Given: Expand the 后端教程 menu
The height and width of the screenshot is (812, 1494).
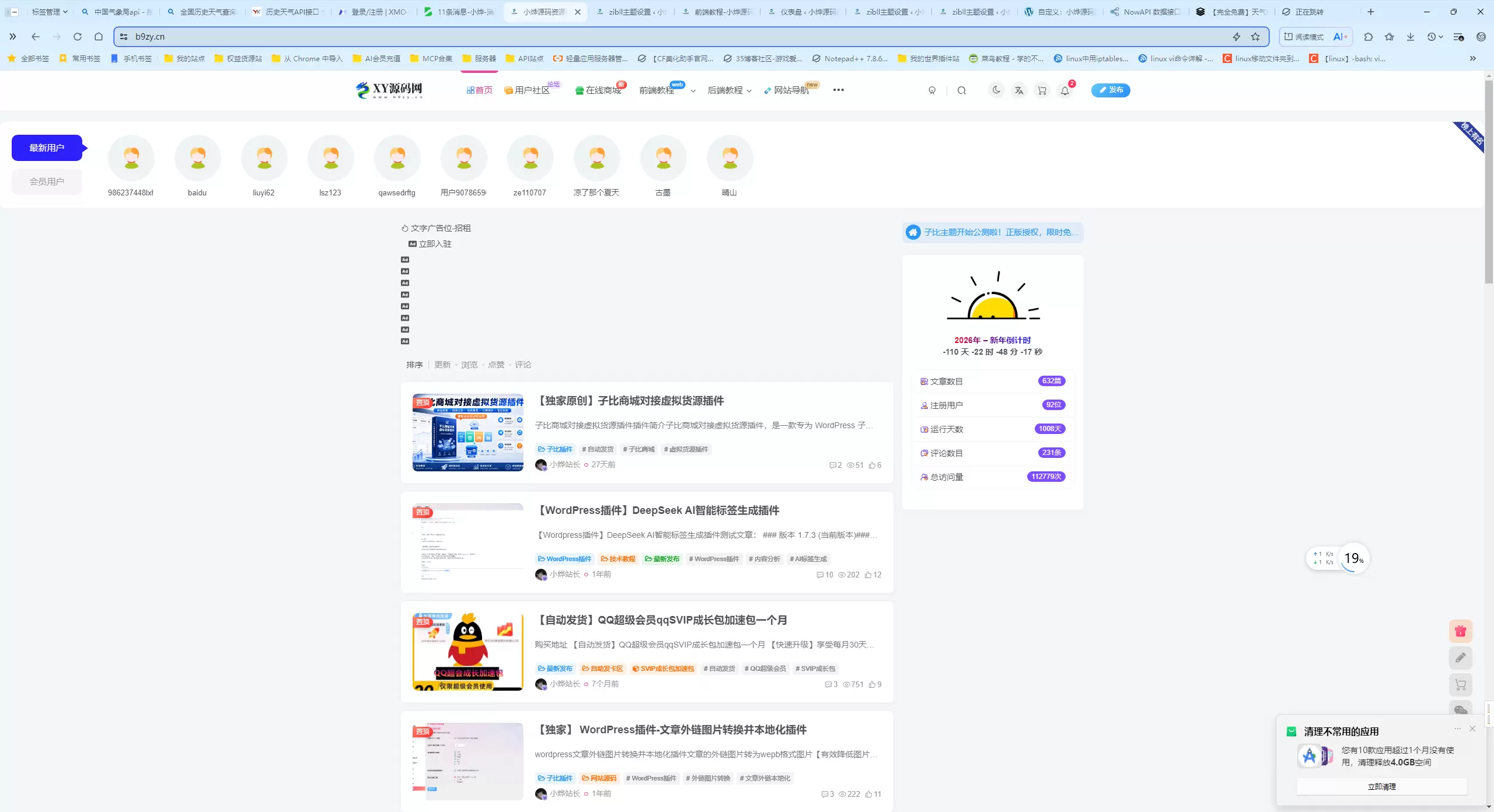Looking at the screenshot, I should (729, 90).
